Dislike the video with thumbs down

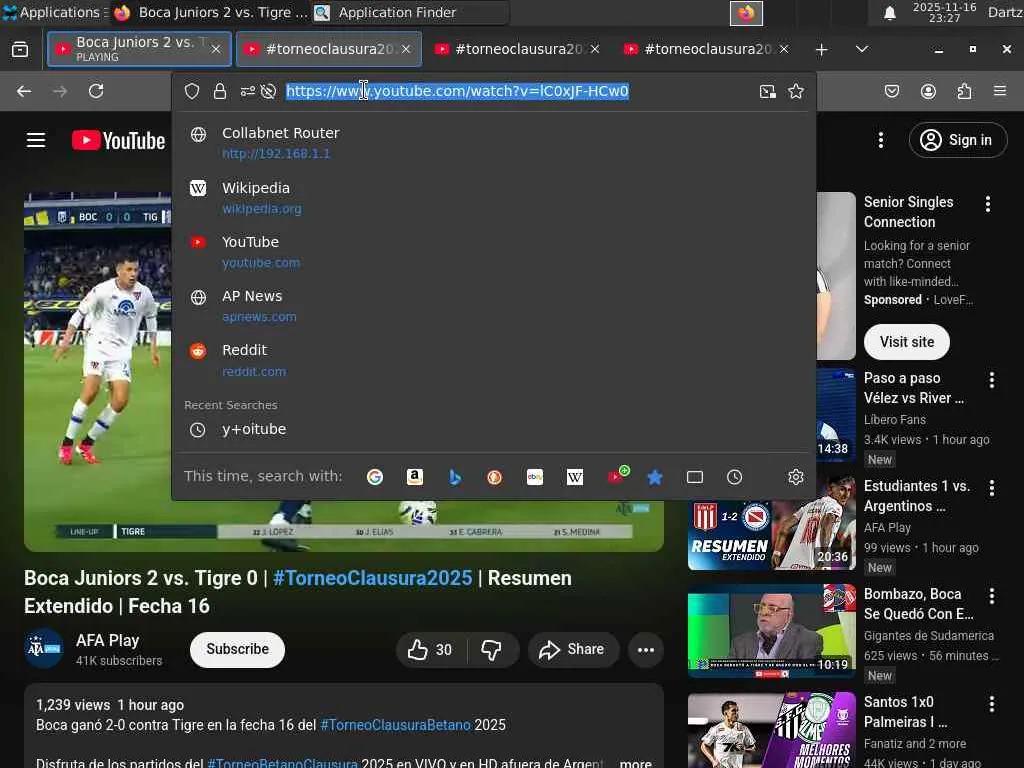coord(492,650)
